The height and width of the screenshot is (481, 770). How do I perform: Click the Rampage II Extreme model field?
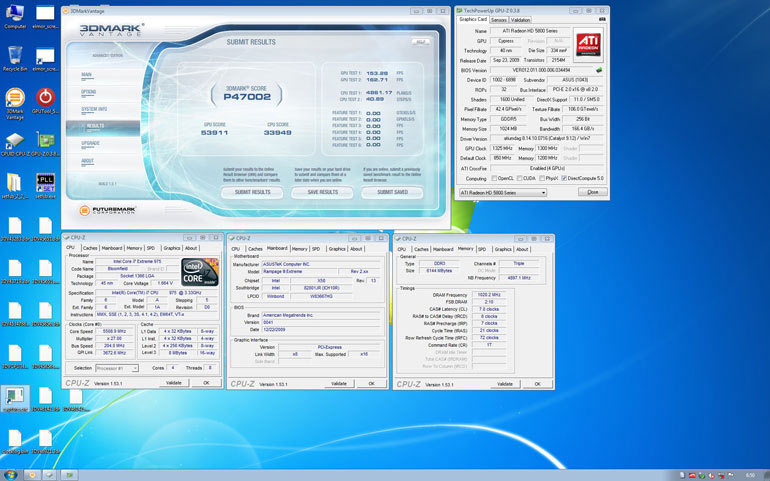tap(299, 272)
